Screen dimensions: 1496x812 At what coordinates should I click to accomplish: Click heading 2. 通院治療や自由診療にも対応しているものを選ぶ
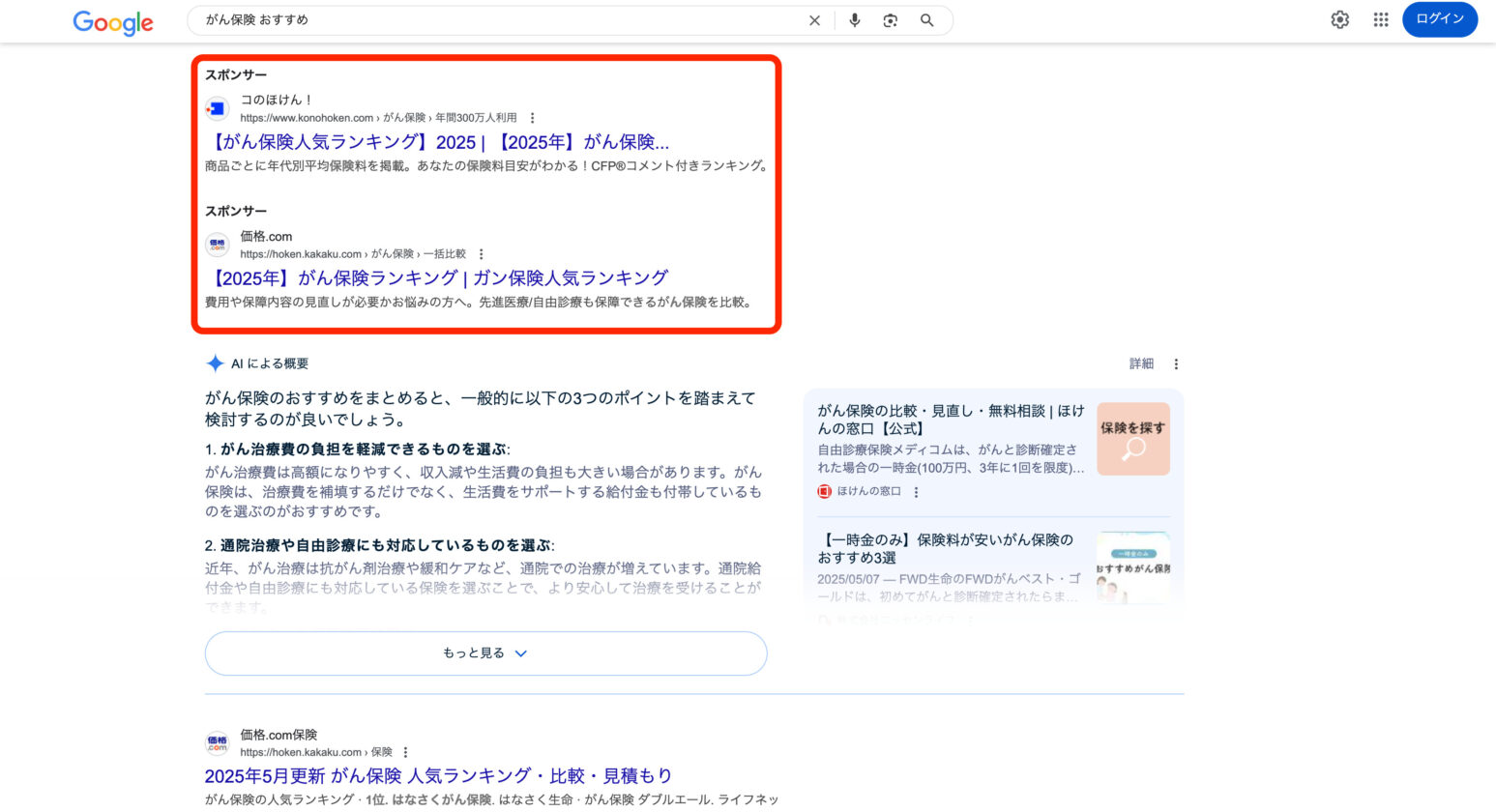379,546
